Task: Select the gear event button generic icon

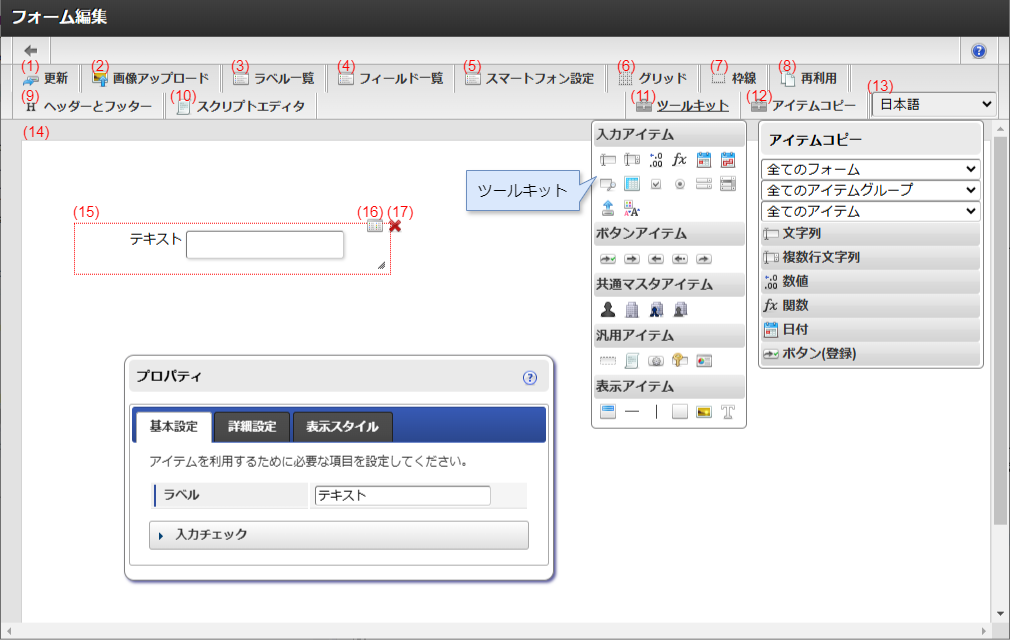Action: [x=656, y=361]
